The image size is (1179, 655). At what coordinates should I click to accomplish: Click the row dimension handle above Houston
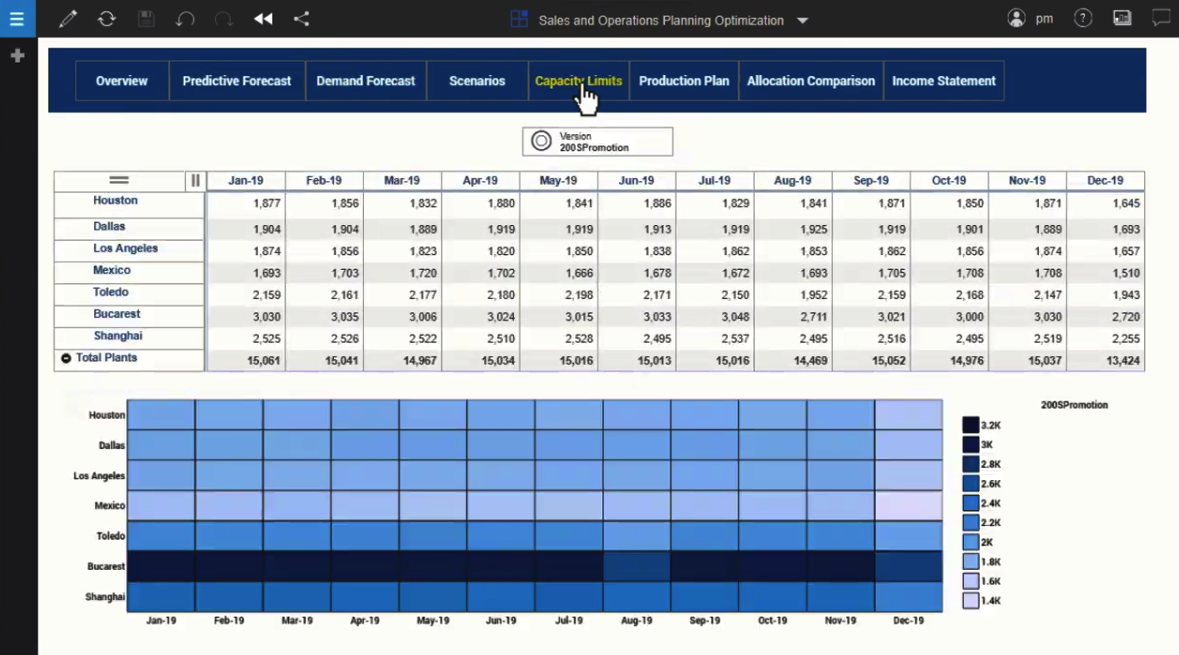point(119,181)
